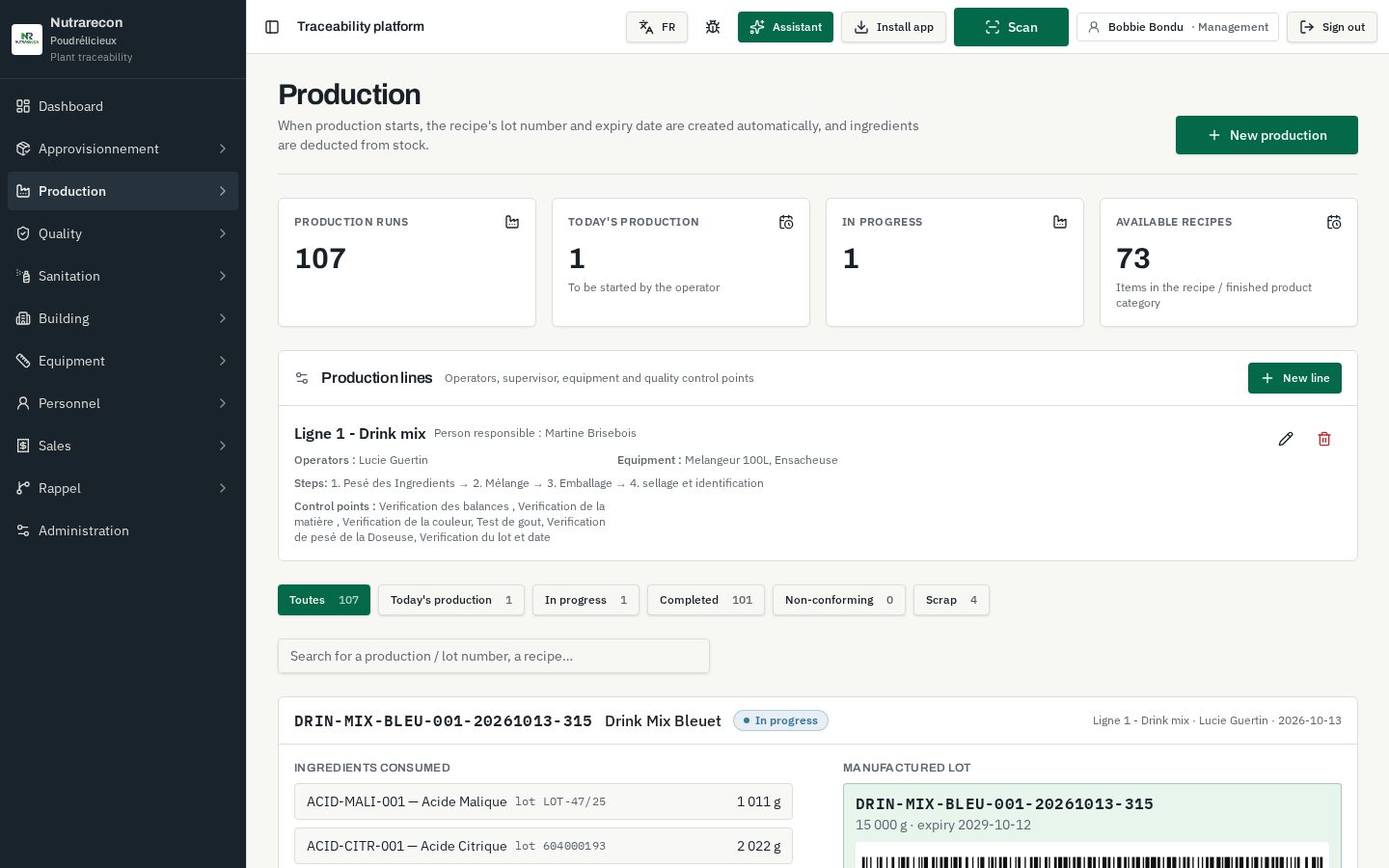
Task: Open the bug report icon
Action: point(713,27)
